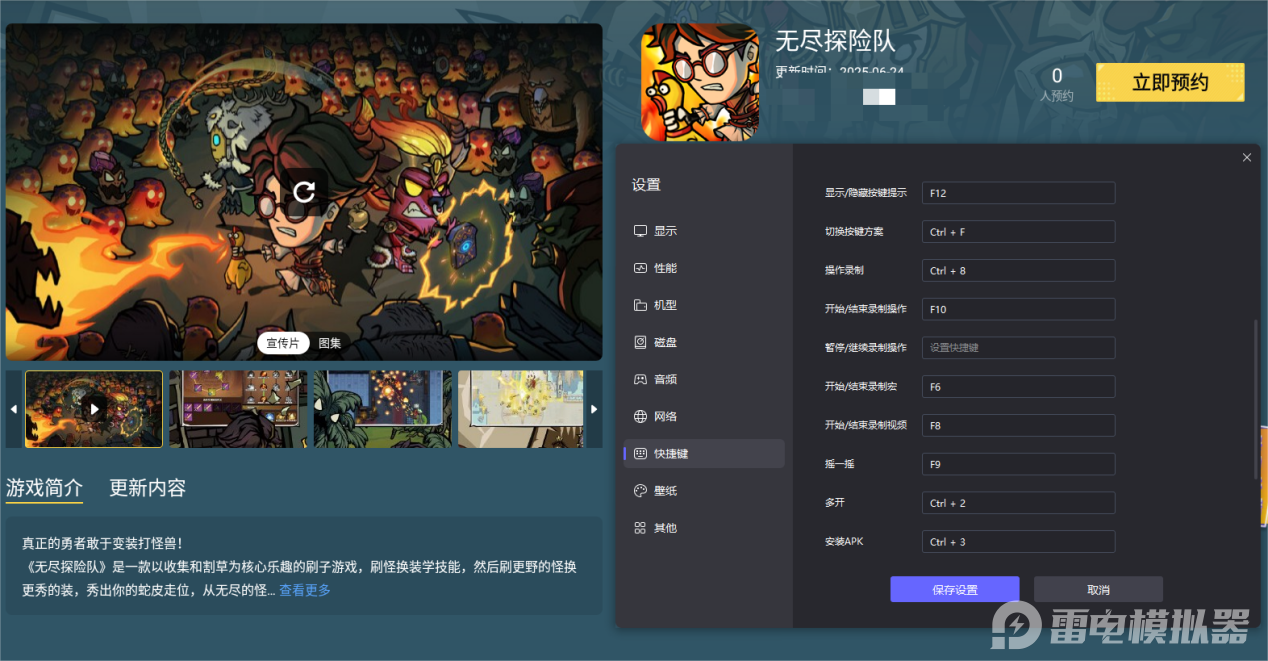Open the 游戏简介 tab
Viewport: 1268px width, 661px height.
click(44, 488)
